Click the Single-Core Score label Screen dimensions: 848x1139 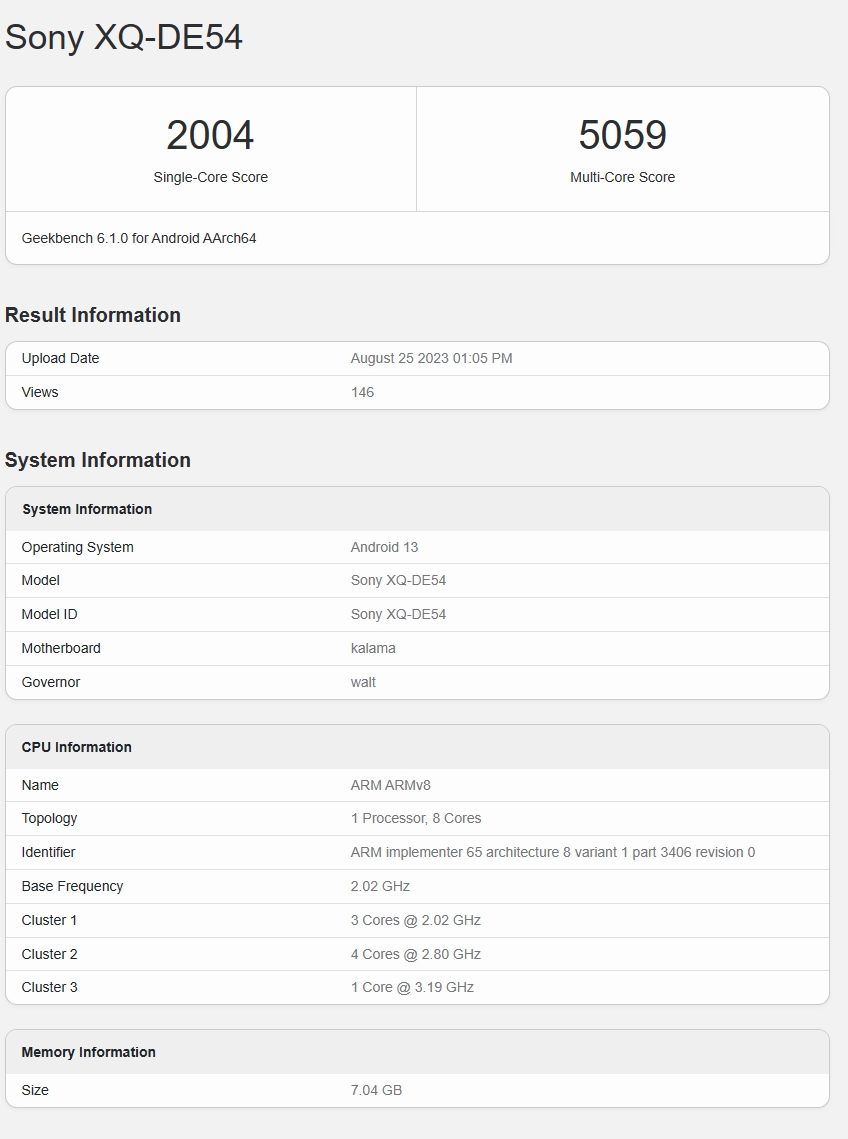tap(210, 177)
